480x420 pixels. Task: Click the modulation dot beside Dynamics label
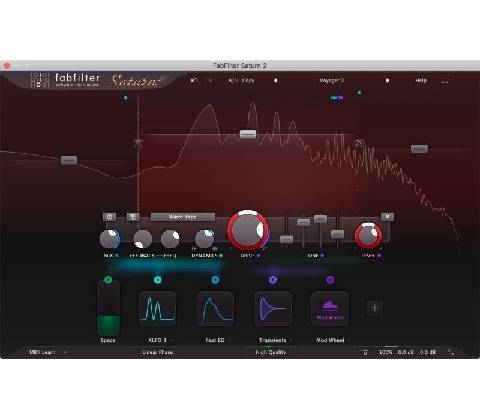pyautogui.click(x=221, y=256)
